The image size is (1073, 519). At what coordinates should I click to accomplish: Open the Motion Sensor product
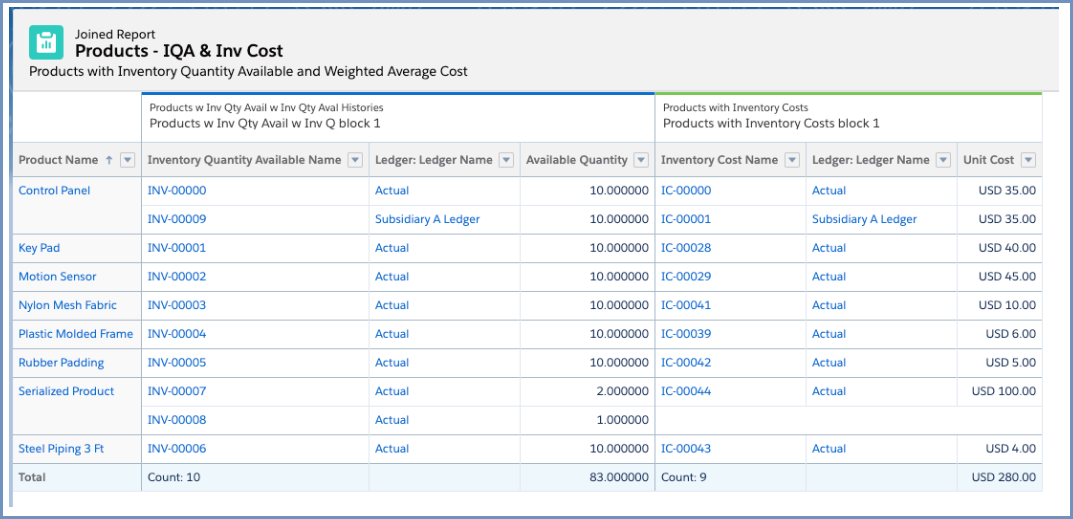pyautogui.click(x=57, y=276)
